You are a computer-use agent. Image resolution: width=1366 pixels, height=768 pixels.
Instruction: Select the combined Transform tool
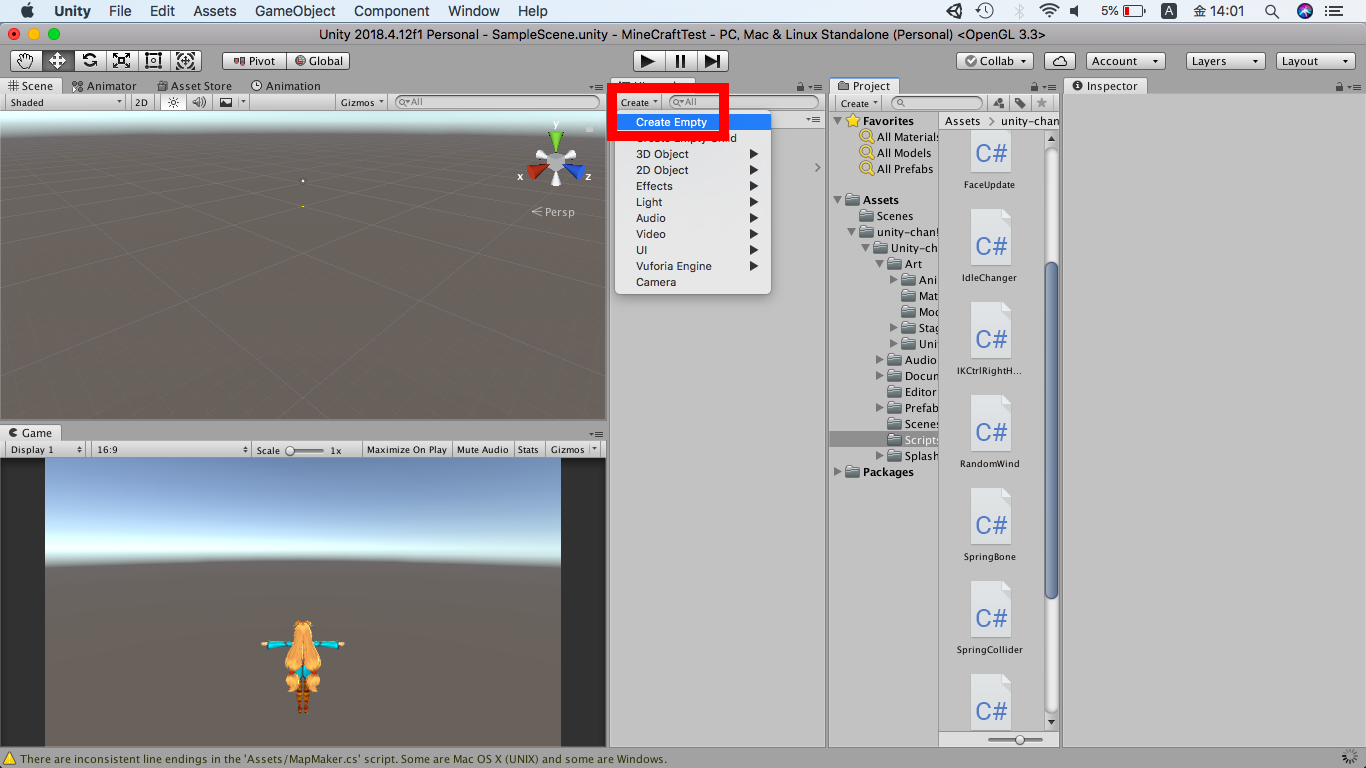(x=186, y=61)
